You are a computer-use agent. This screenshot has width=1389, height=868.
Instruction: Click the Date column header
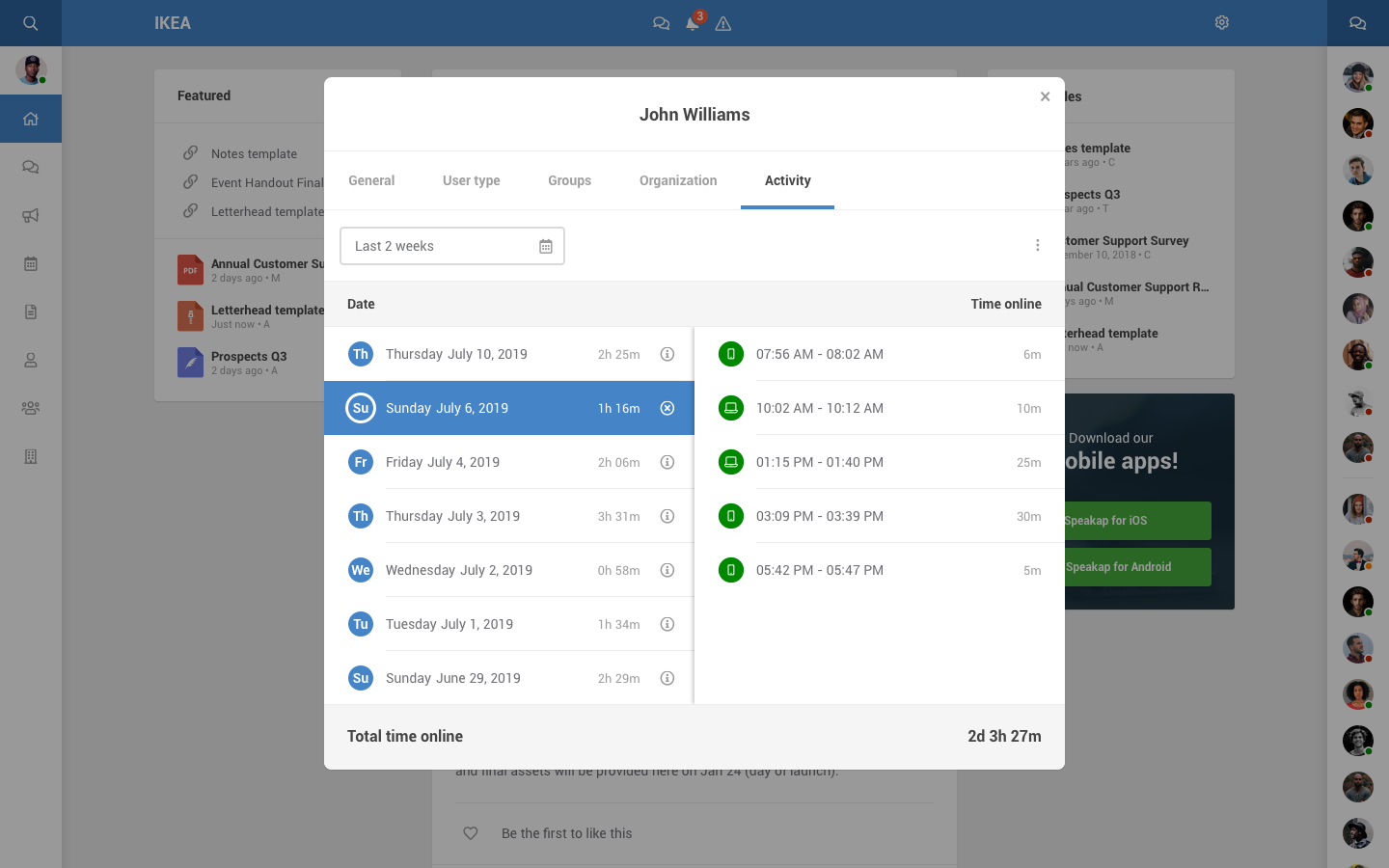tap(361, 304)
